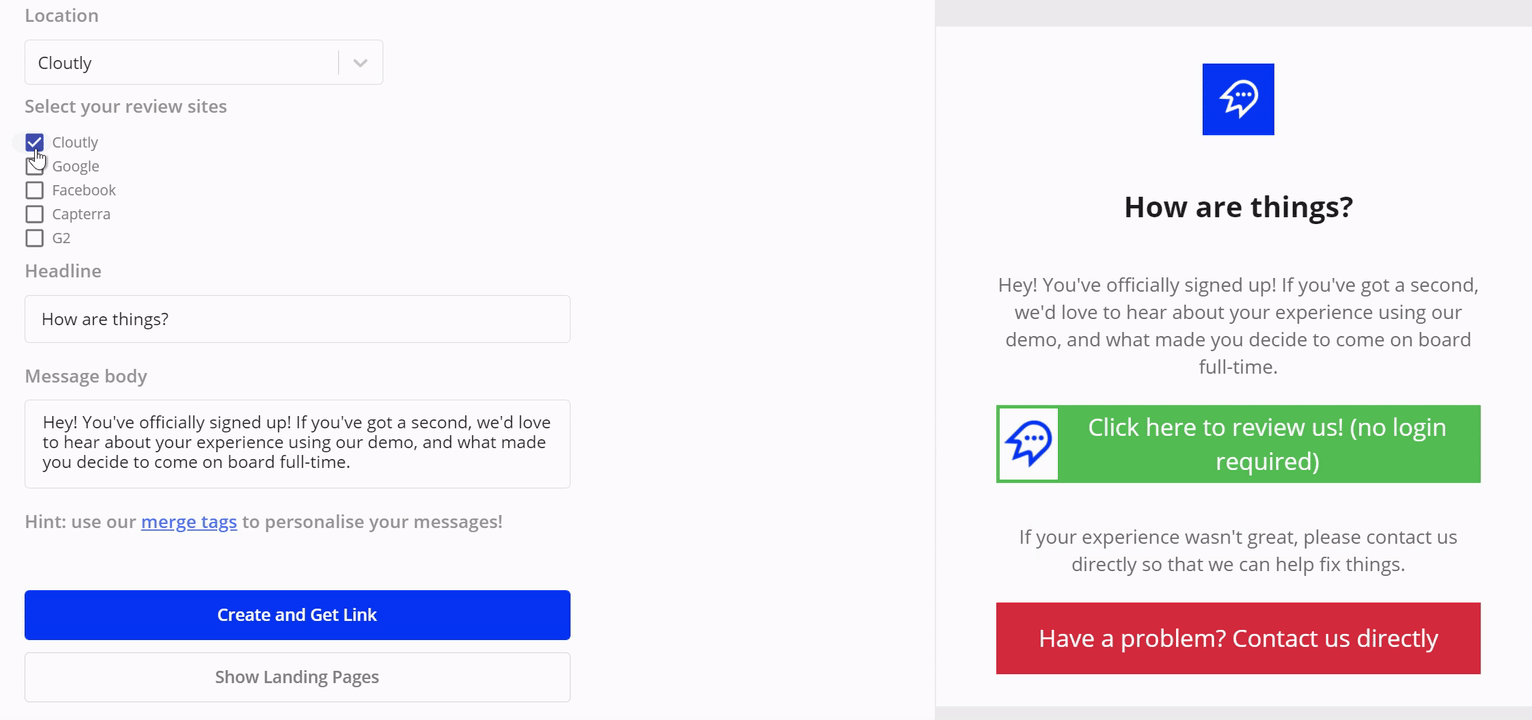Check the Facebook checkbox
Viewport: 1532px width, 720px height.
point(34,190)
